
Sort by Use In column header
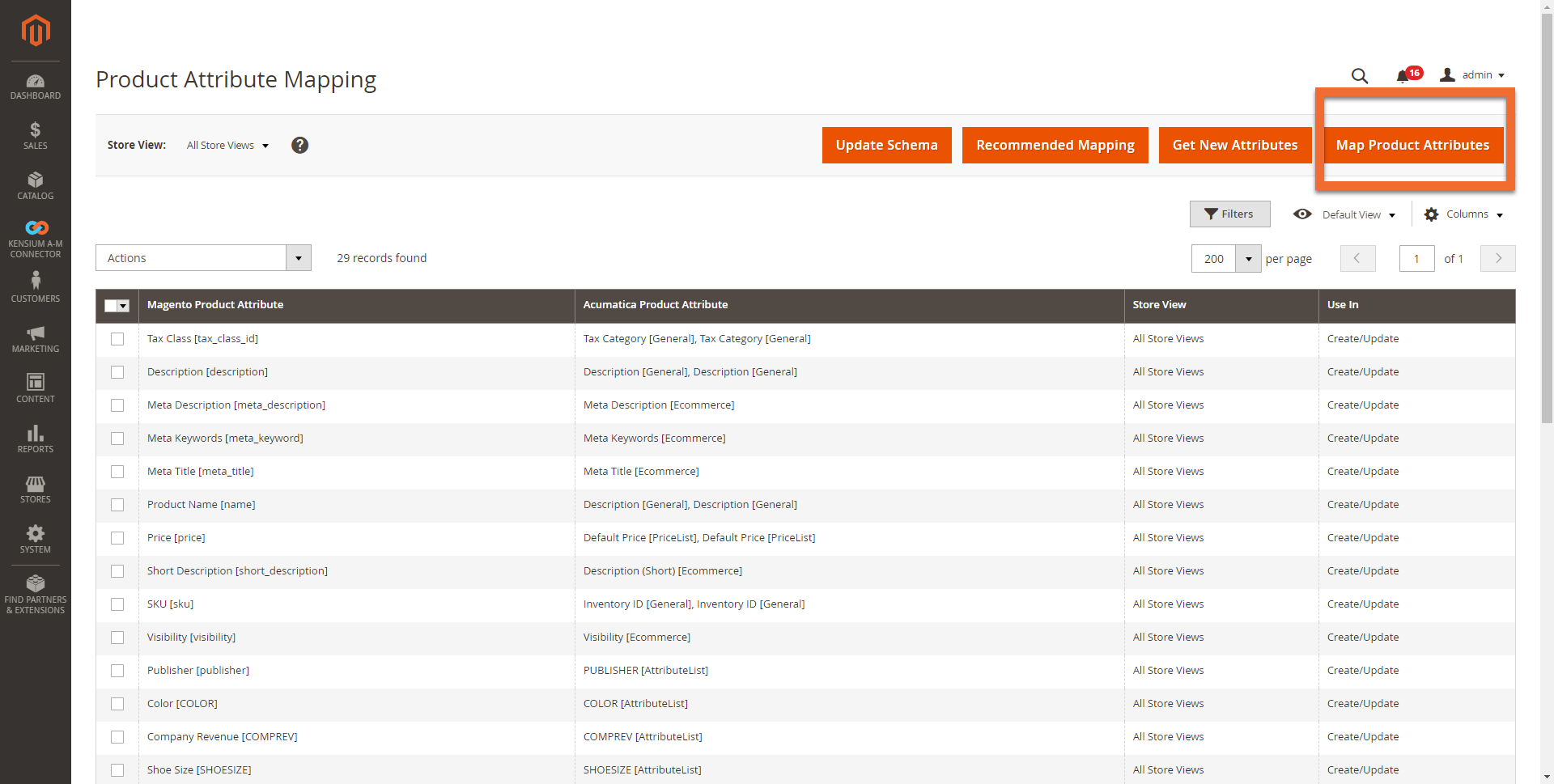tap(1417, 305)
